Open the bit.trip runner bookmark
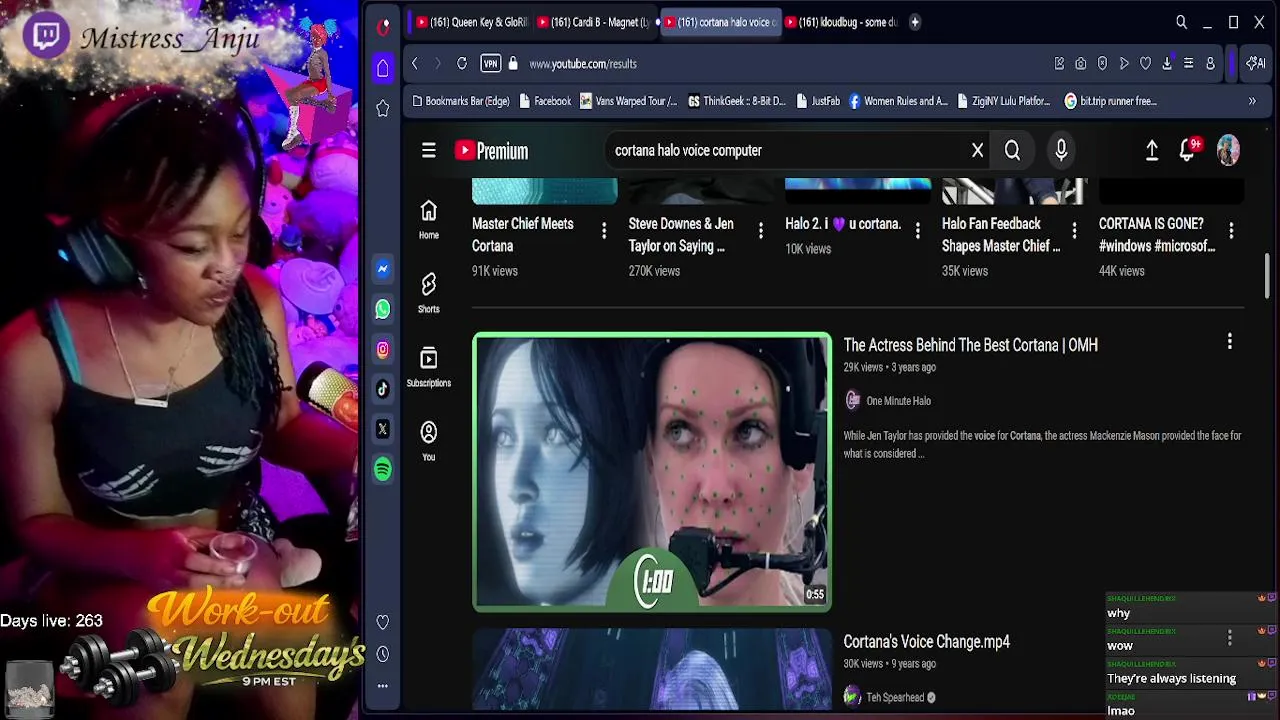The height and width of the screenshot is (720, 1280). point(1111,101)
